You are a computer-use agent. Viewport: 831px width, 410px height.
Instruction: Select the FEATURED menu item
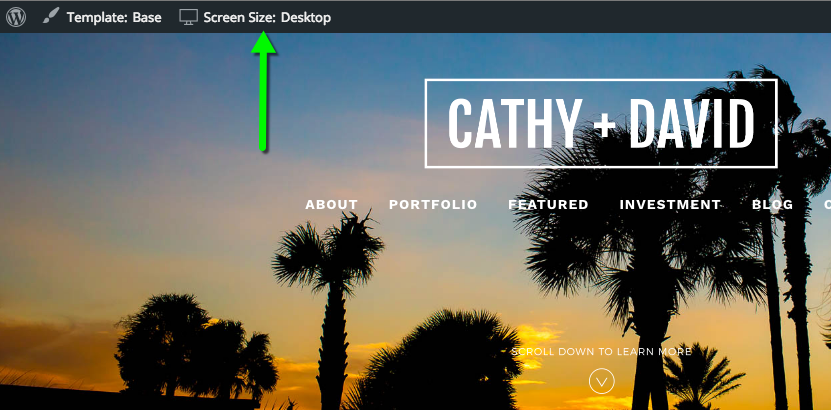549,204
